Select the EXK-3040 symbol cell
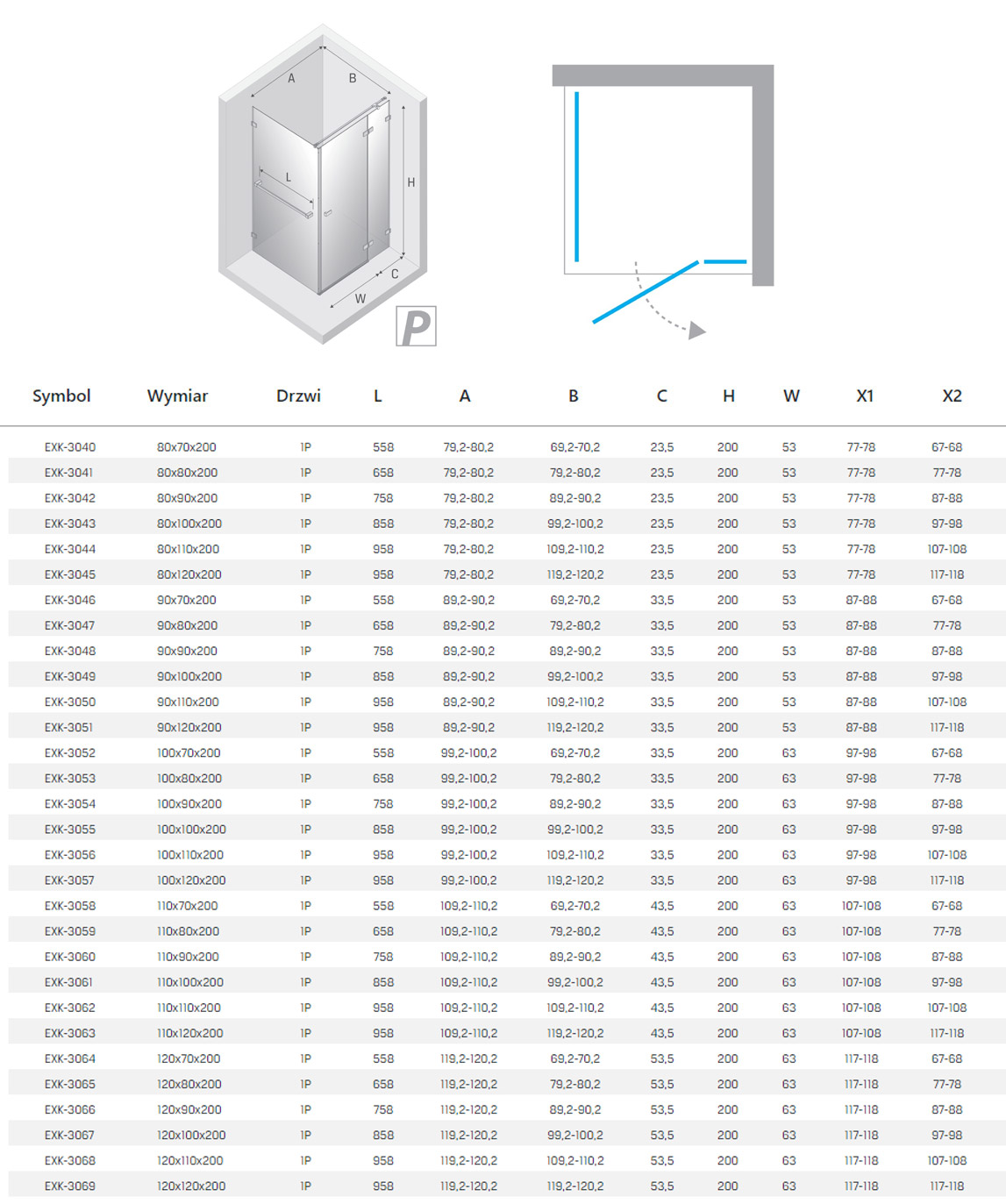Viewport: 1006px width, 1204px height. click(70, 447)
